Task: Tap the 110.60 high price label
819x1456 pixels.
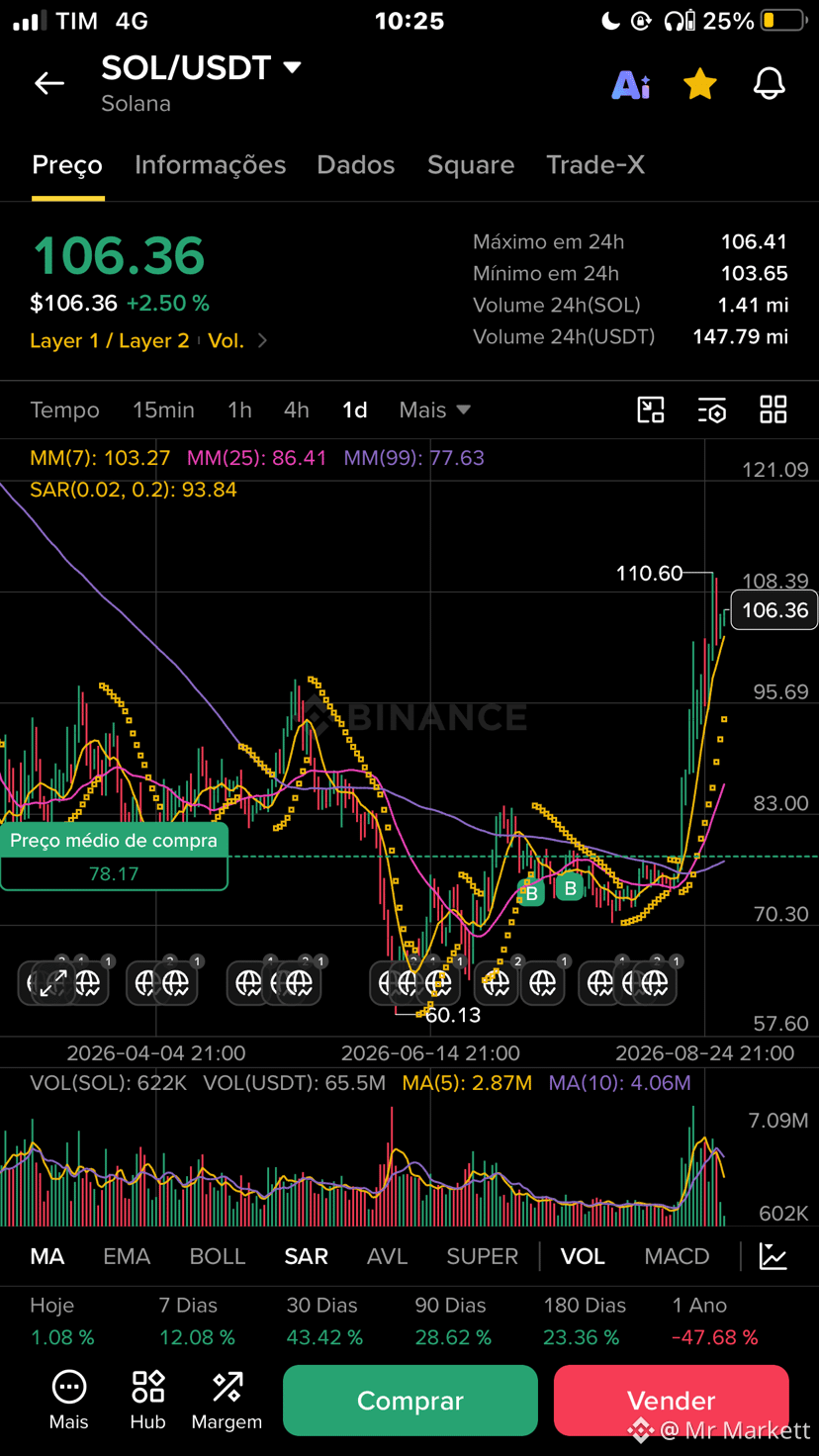Action: [649, 573]
